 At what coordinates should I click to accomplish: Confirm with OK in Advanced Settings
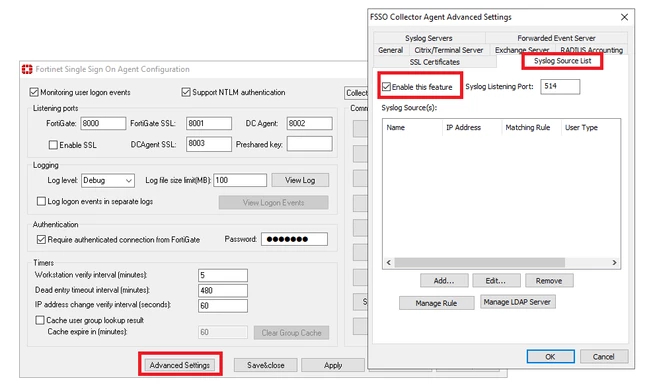(x=550, y=356)
